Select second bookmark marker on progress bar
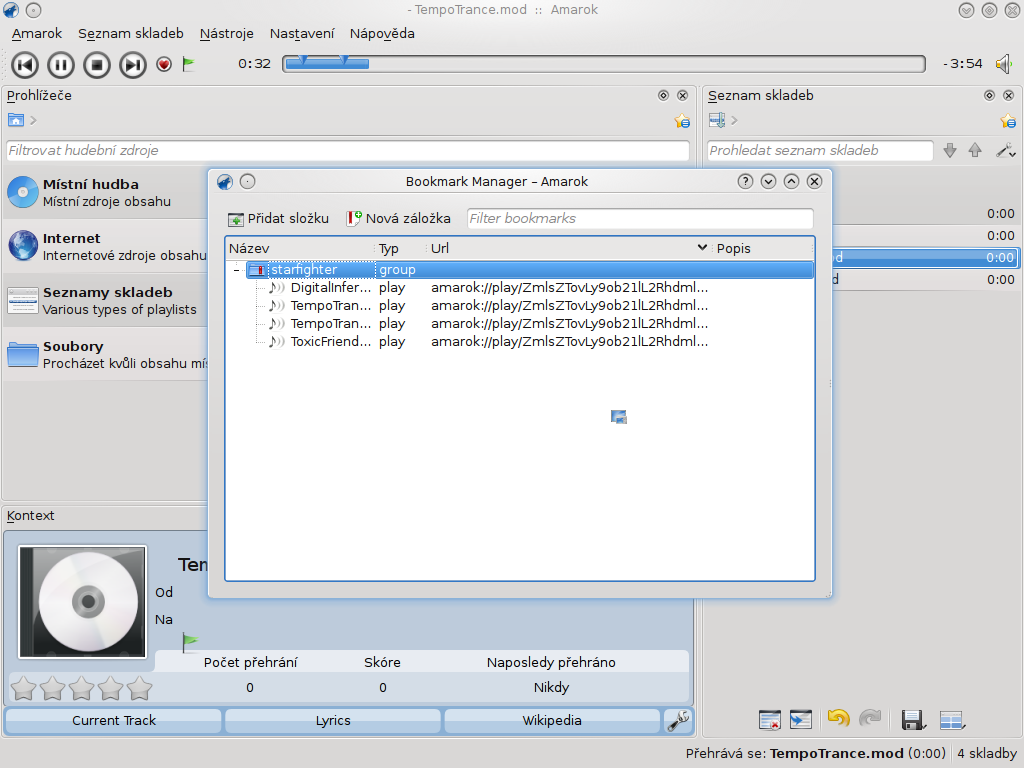This screenshot has width=1024, height=768. coord(344,61)
